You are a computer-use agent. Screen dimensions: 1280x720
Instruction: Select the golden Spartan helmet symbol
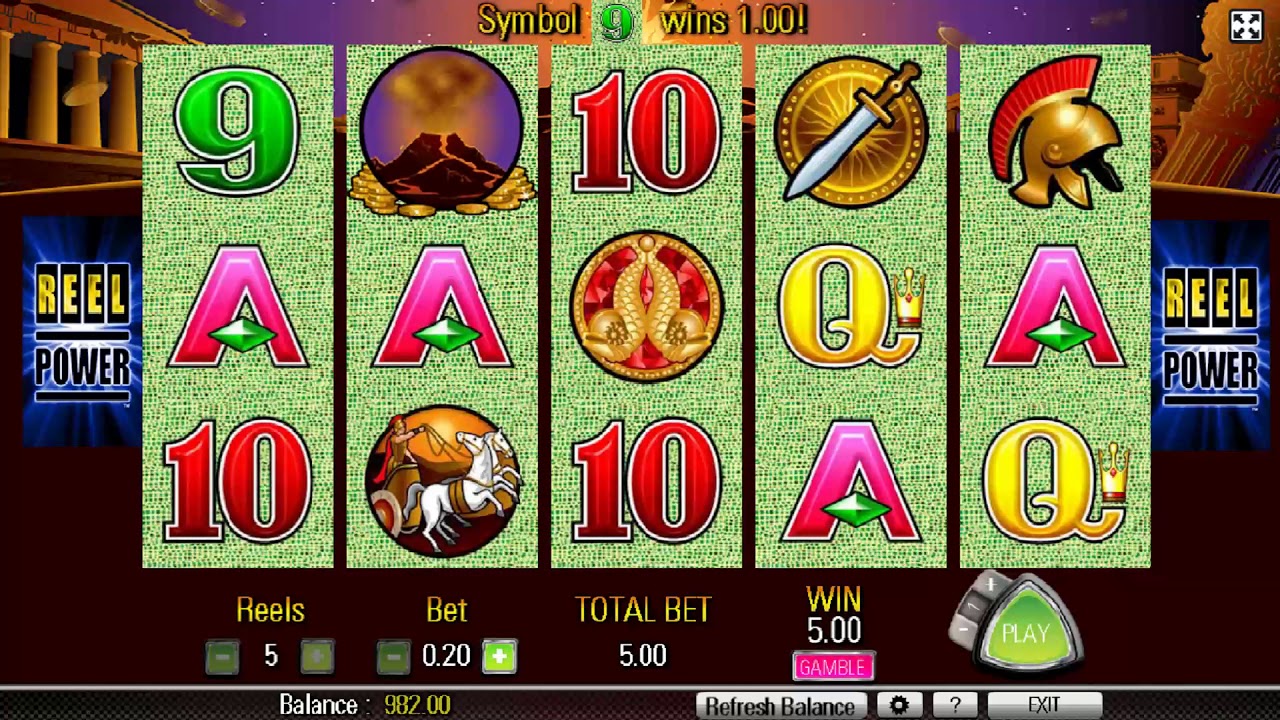[x=1055, y=131]
